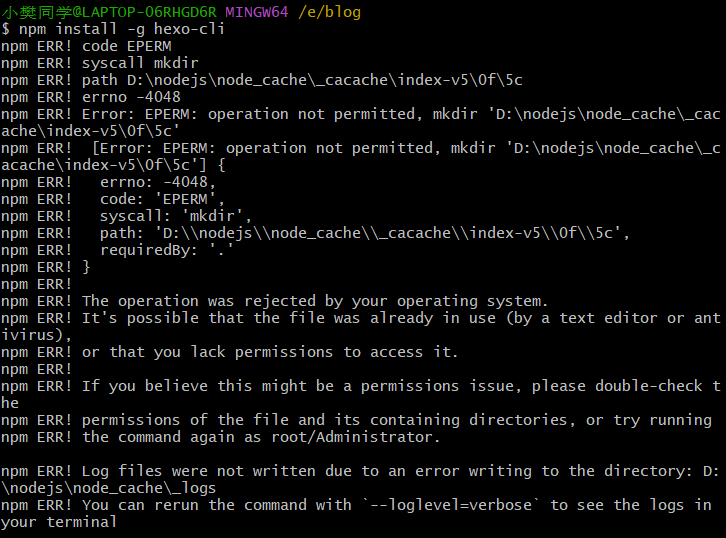The width and height of the screenshot is (726, 538).
Task: Click the 'code EPERM' error line
Action: (x=127, y=46)
